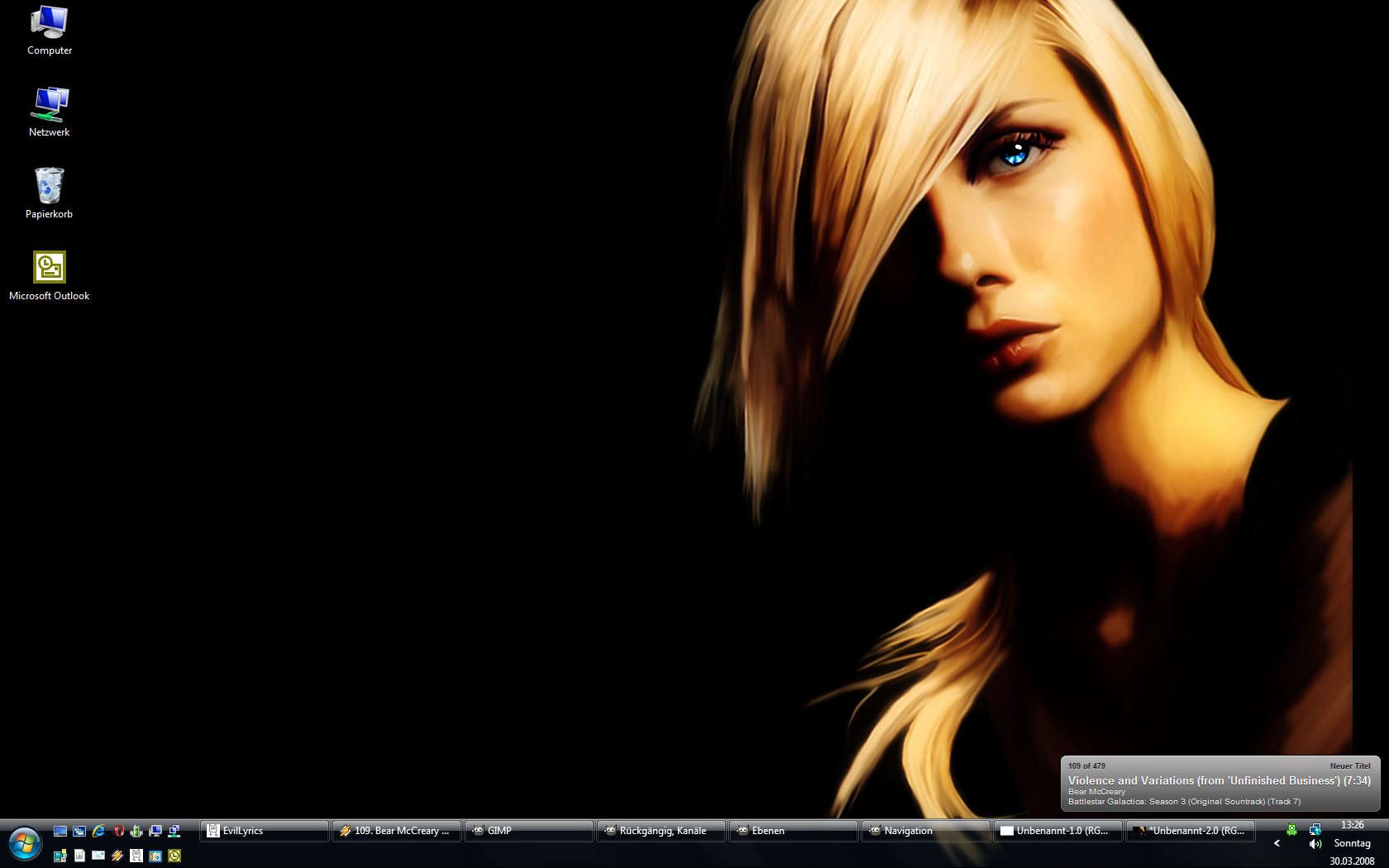
Task: Click the 'Violence and Variations' track title notification
Action: 1219,780
